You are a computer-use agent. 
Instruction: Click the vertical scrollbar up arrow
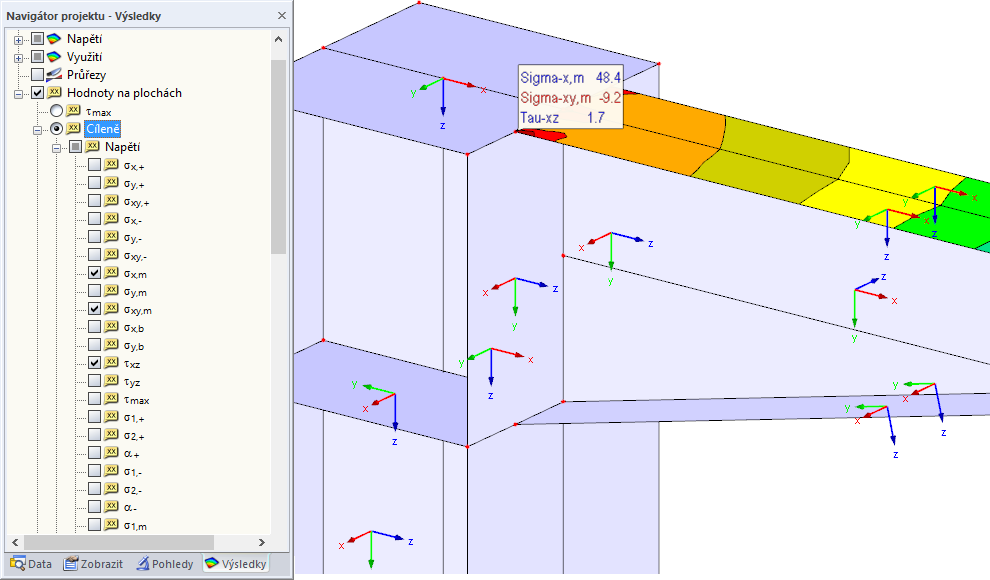278,39
